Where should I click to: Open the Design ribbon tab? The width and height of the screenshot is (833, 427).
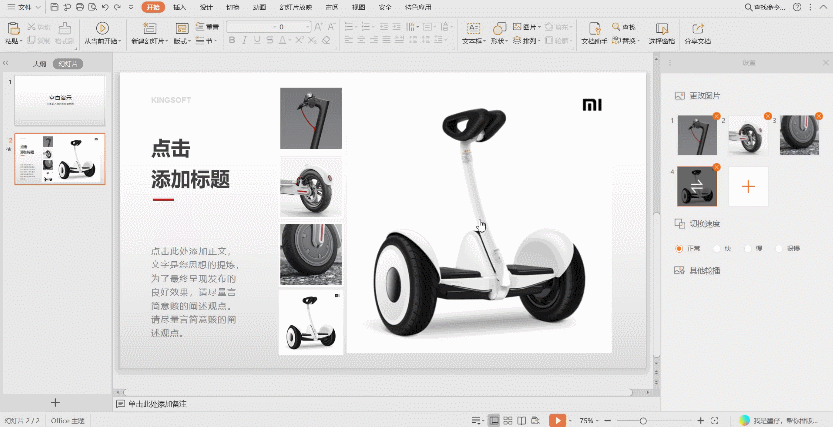(x=206, y=7)
